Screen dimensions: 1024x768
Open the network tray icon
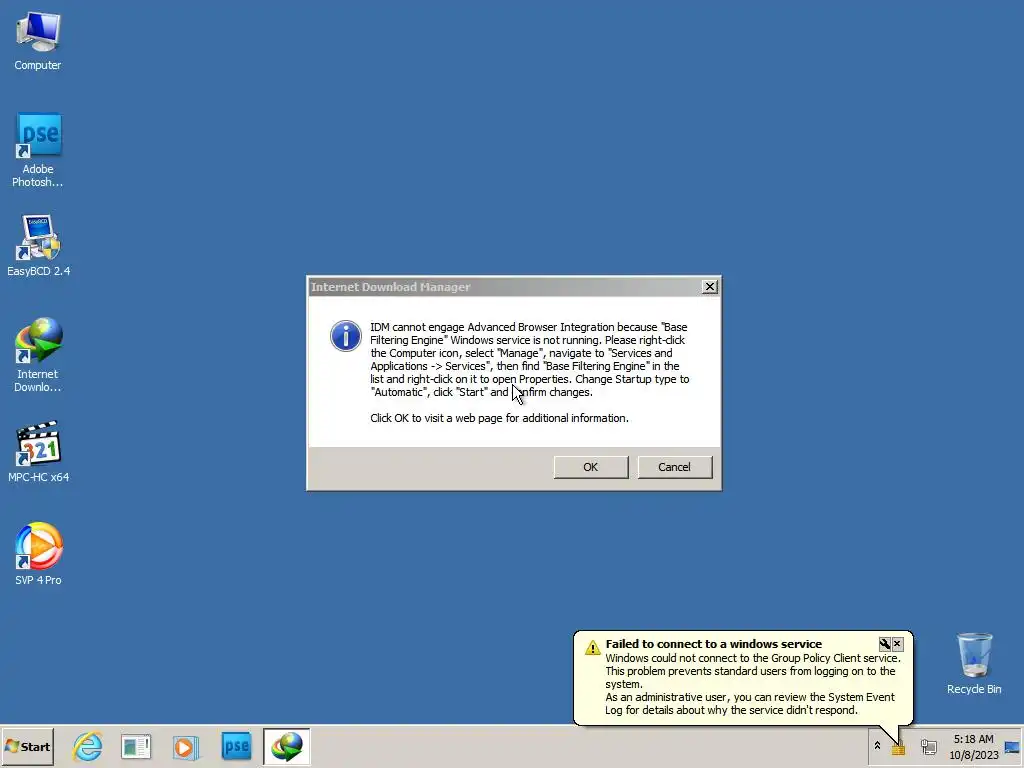coord(928,746)
